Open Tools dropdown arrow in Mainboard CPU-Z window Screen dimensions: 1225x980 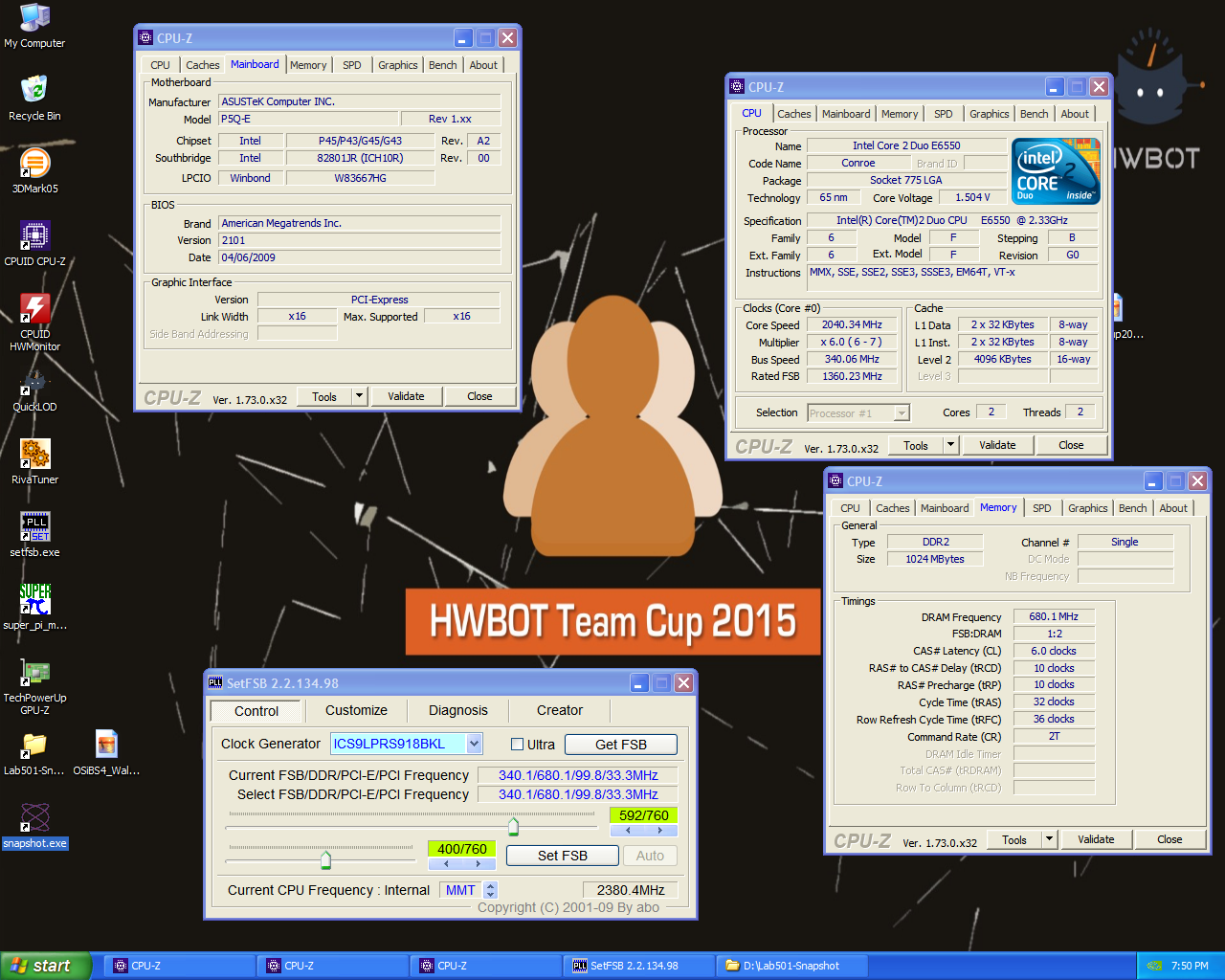[x=360, y=396]
